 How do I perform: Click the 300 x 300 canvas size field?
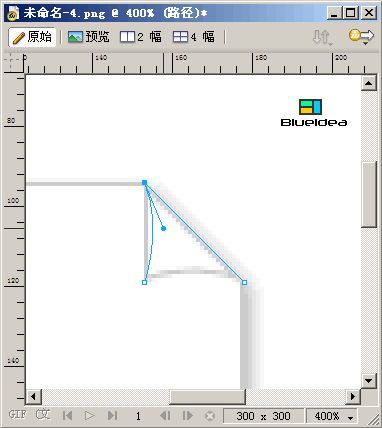point(263,416)
